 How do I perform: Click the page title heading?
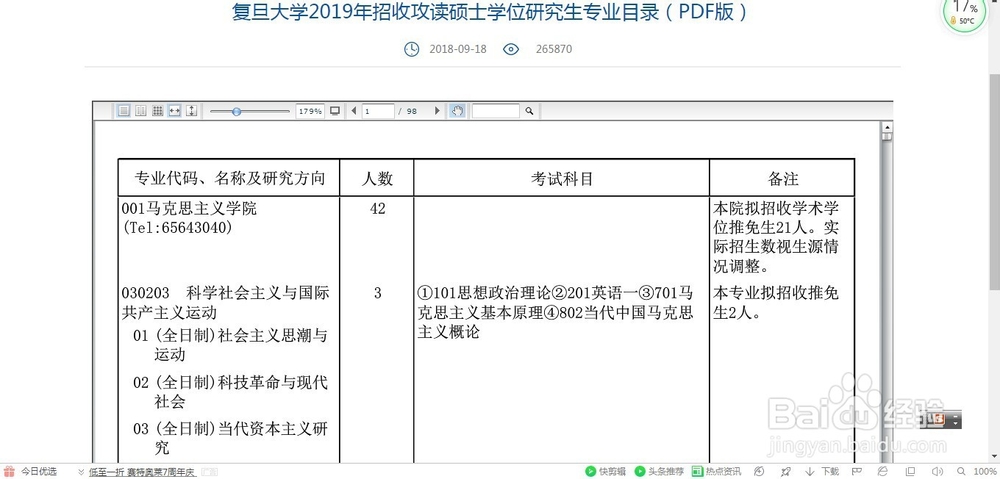tap(490, 12)
